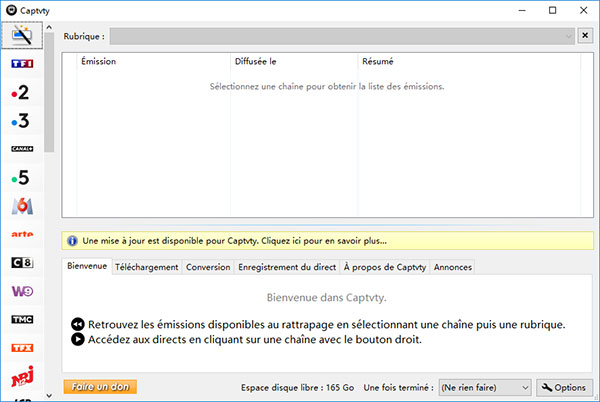Click the 'Bienvenue dans Captvty.' heading
600x402 pixels.
(x=326, y=298)
